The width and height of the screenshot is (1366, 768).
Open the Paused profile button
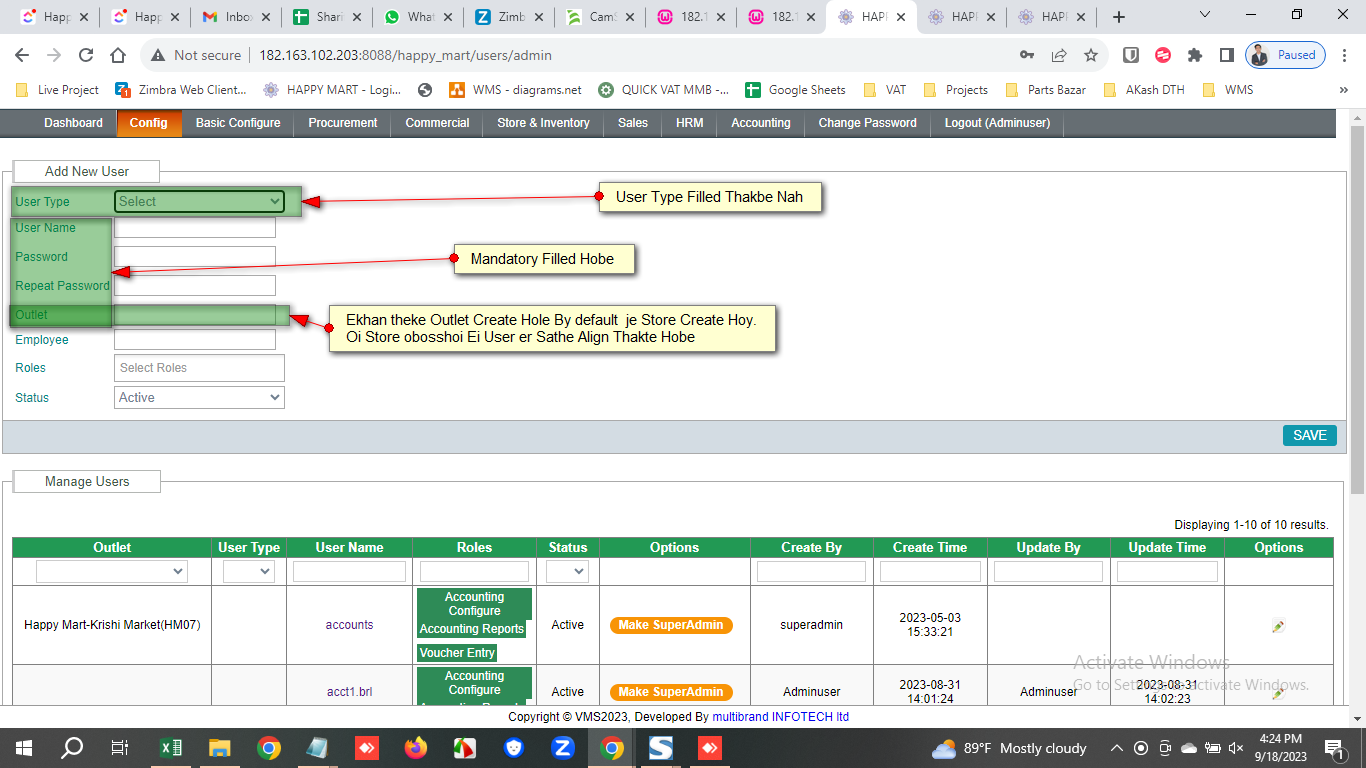(x=1287, y=55)
